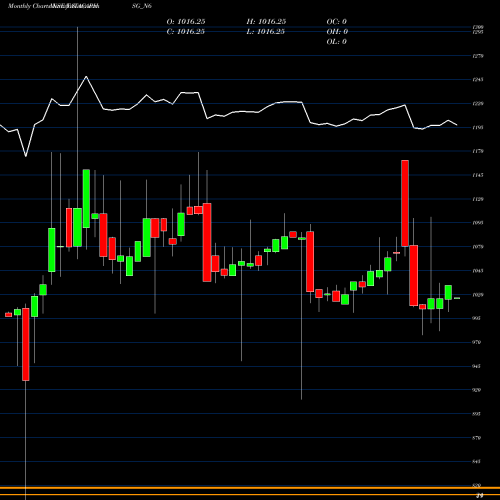Screen dimensions: 500x500
Task: Click the OH: 0 reading
Action: 337,31
